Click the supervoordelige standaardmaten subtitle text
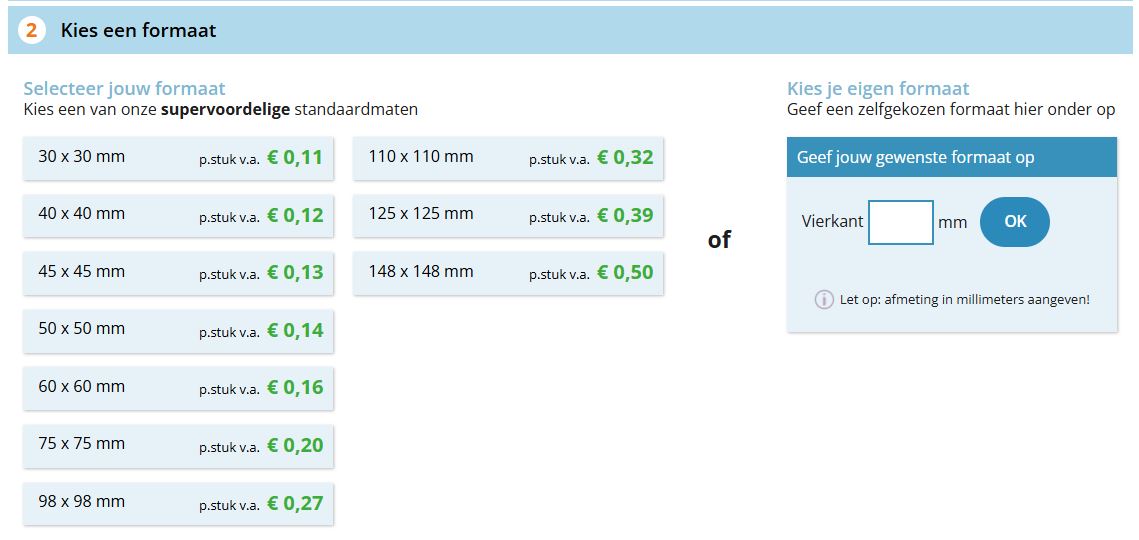The image size is (1139, 540). 221,110
